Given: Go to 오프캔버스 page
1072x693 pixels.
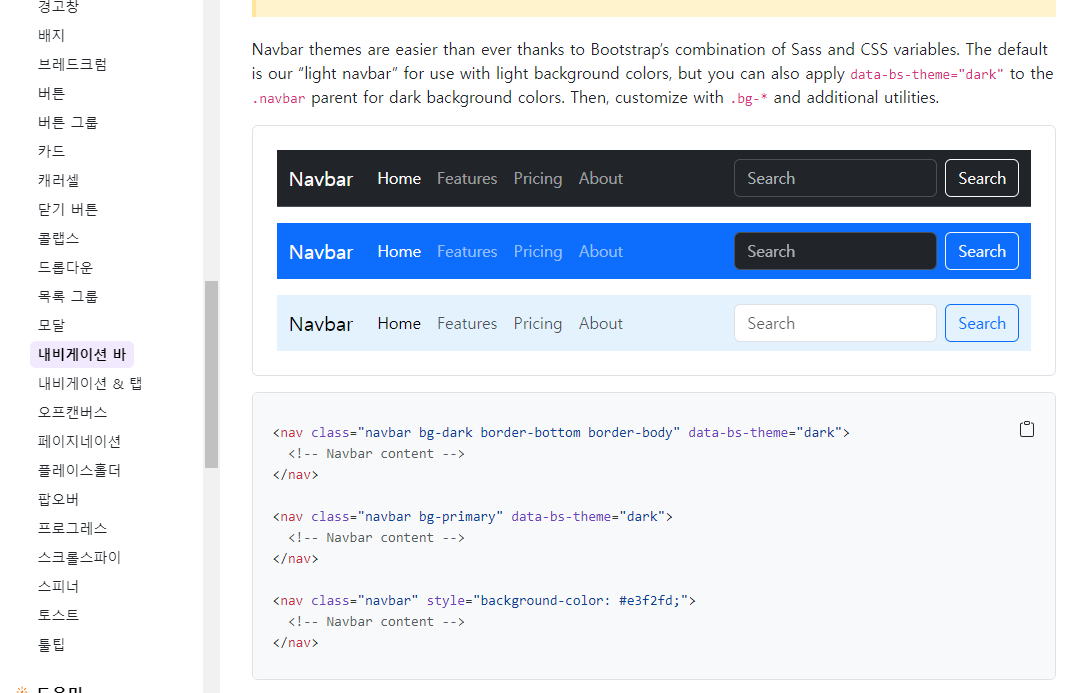Looking at the screenshot, I should (72, 412).
